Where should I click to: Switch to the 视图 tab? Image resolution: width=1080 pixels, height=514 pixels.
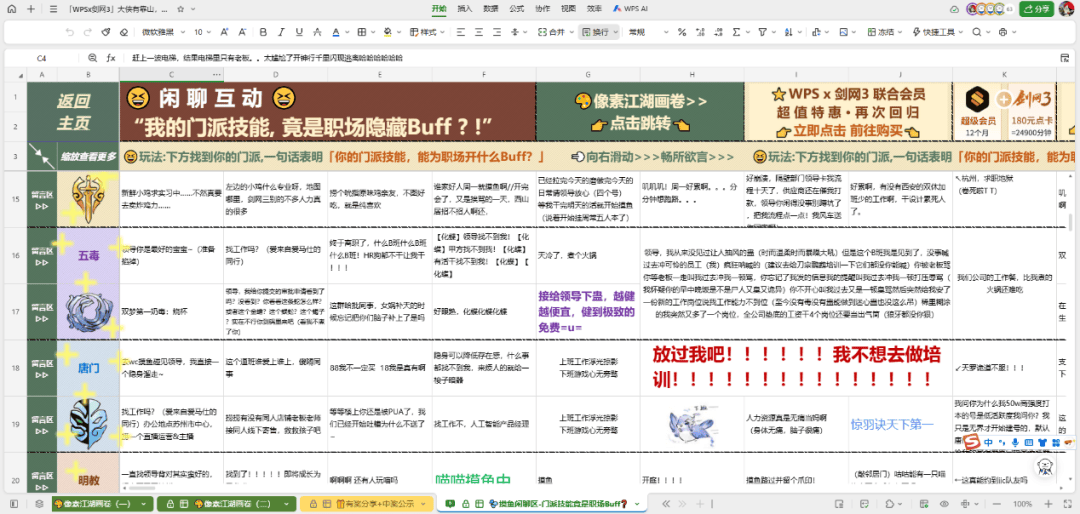(x=568, y=9)
